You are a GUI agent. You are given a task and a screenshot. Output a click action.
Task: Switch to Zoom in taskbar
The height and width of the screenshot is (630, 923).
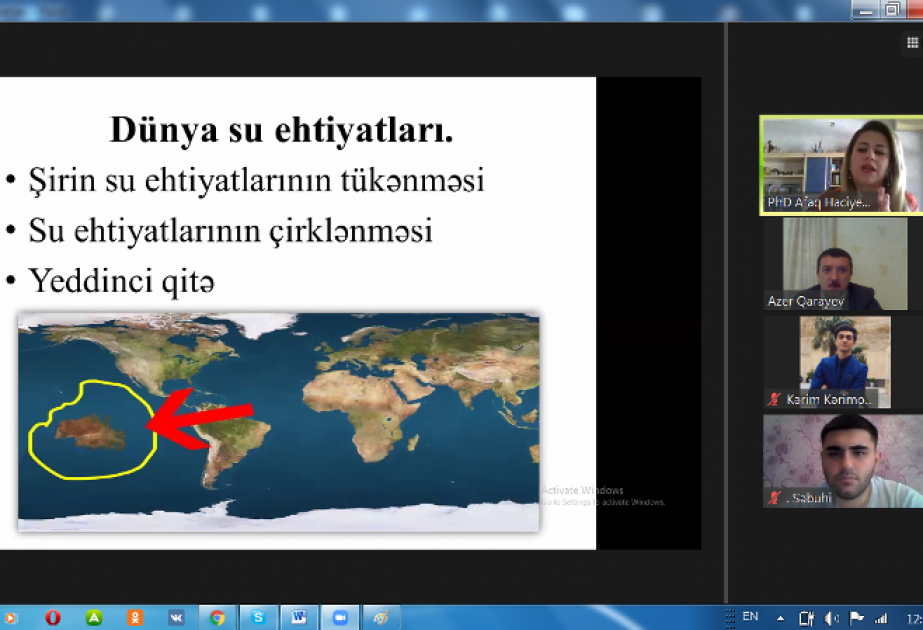(x=340, y=618)
